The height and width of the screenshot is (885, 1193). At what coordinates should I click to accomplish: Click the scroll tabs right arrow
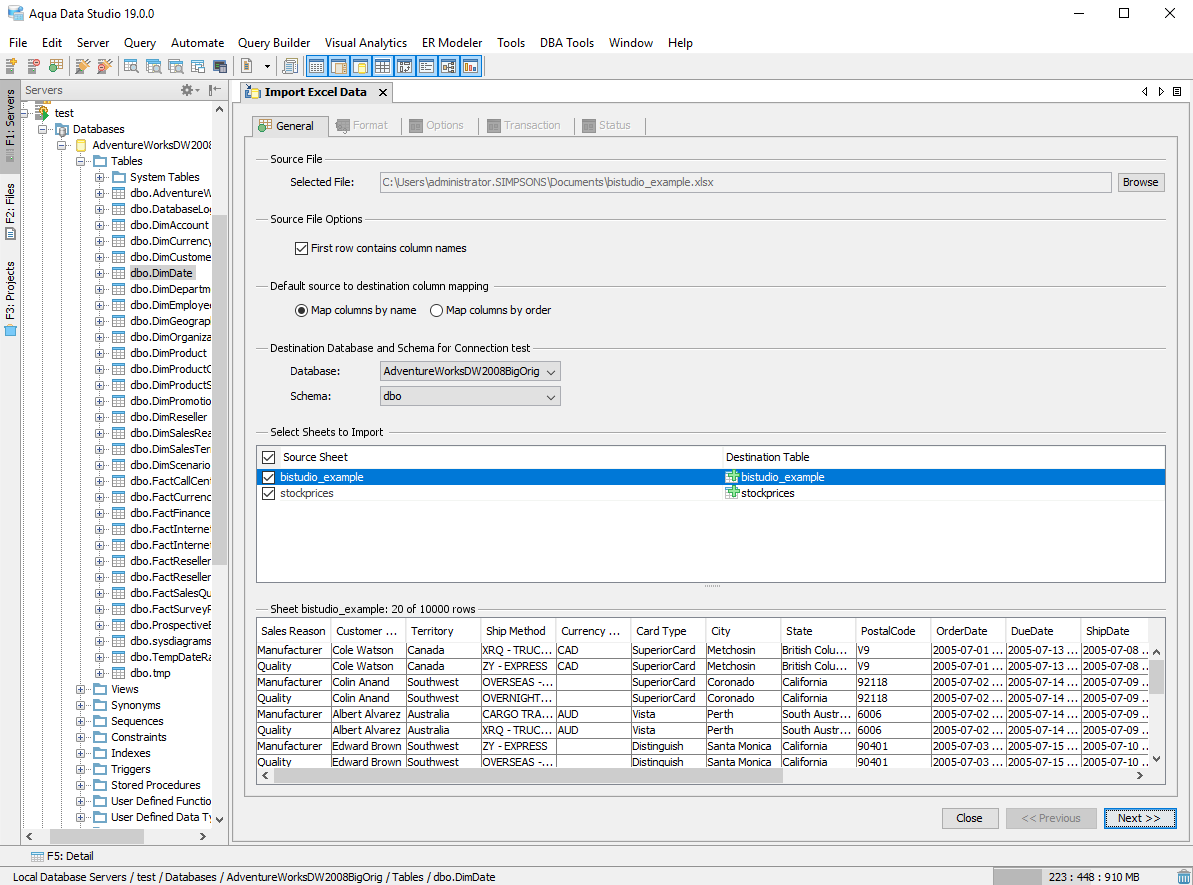click(x=1161, y=91)
